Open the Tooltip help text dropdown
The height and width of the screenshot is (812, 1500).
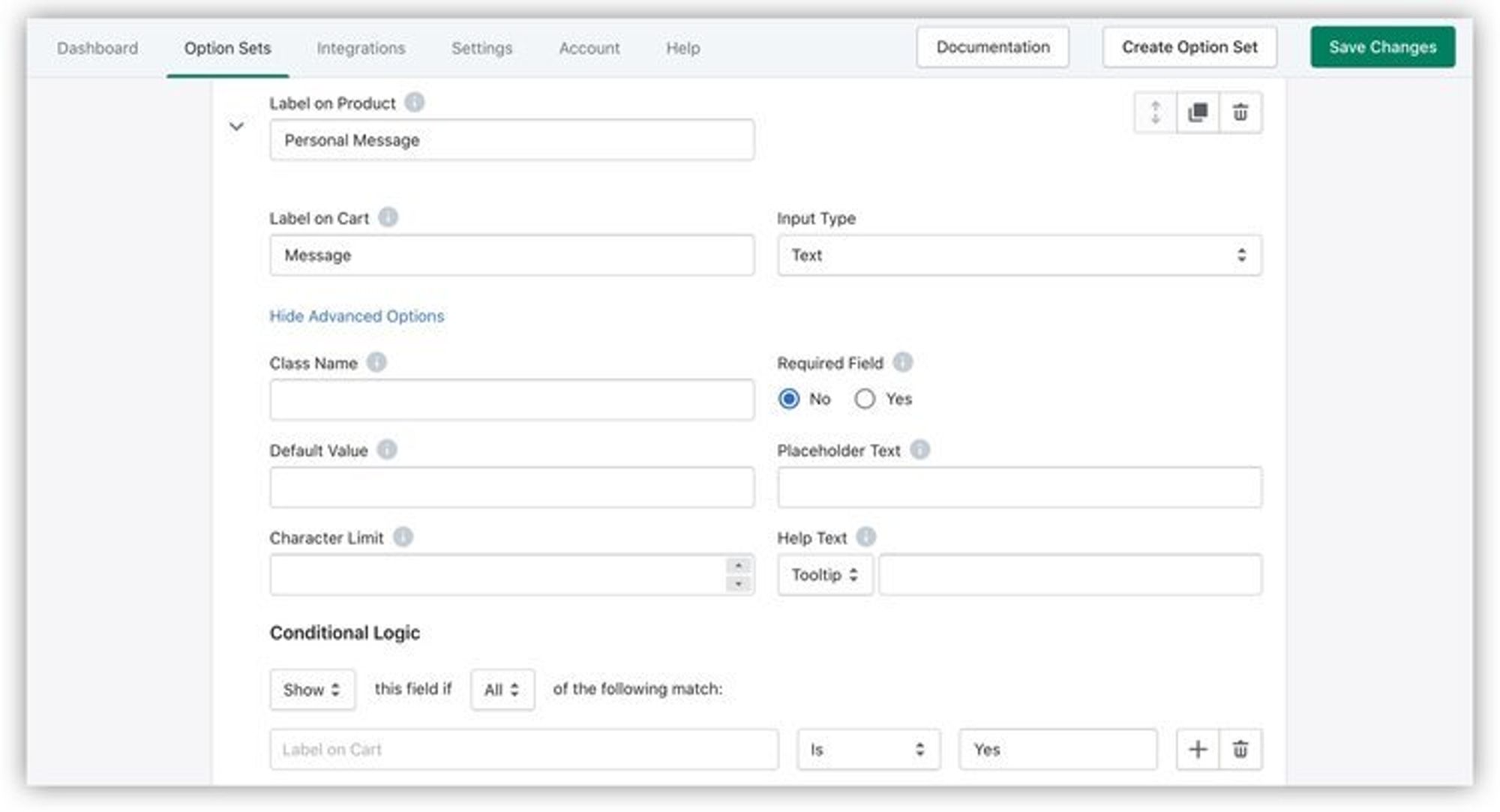tap(824, 575)
